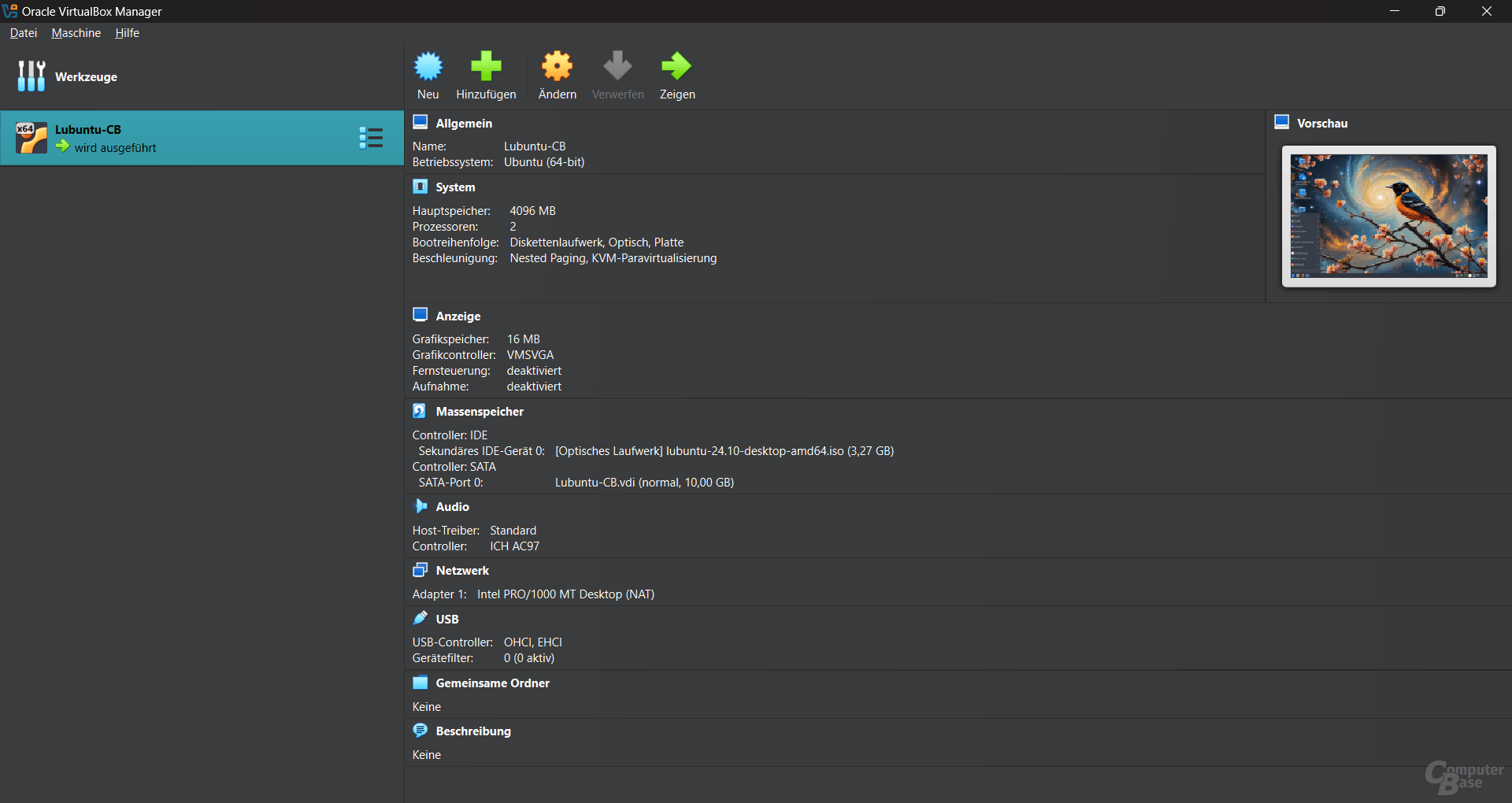Open the Datei menu

[x=24, y=33]
